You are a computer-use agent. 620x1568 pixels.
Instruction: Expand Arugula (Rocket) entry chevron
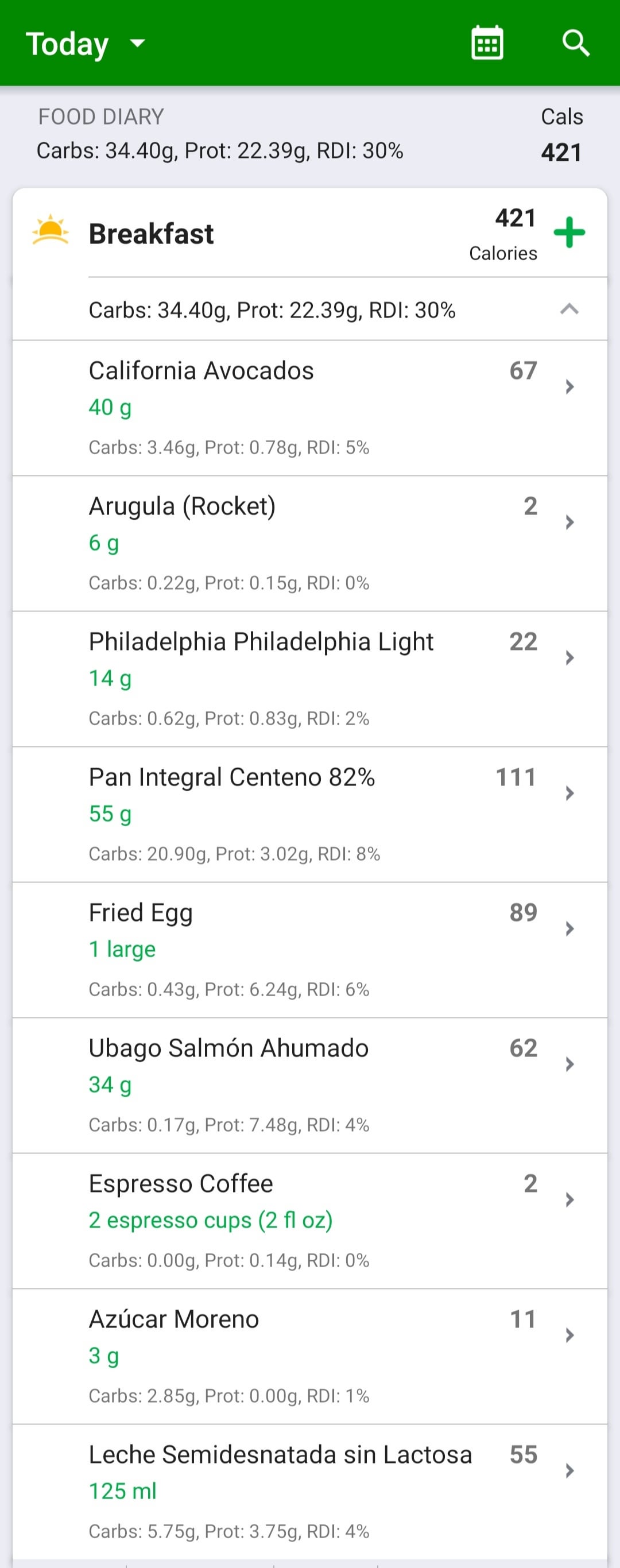[569, 522]
